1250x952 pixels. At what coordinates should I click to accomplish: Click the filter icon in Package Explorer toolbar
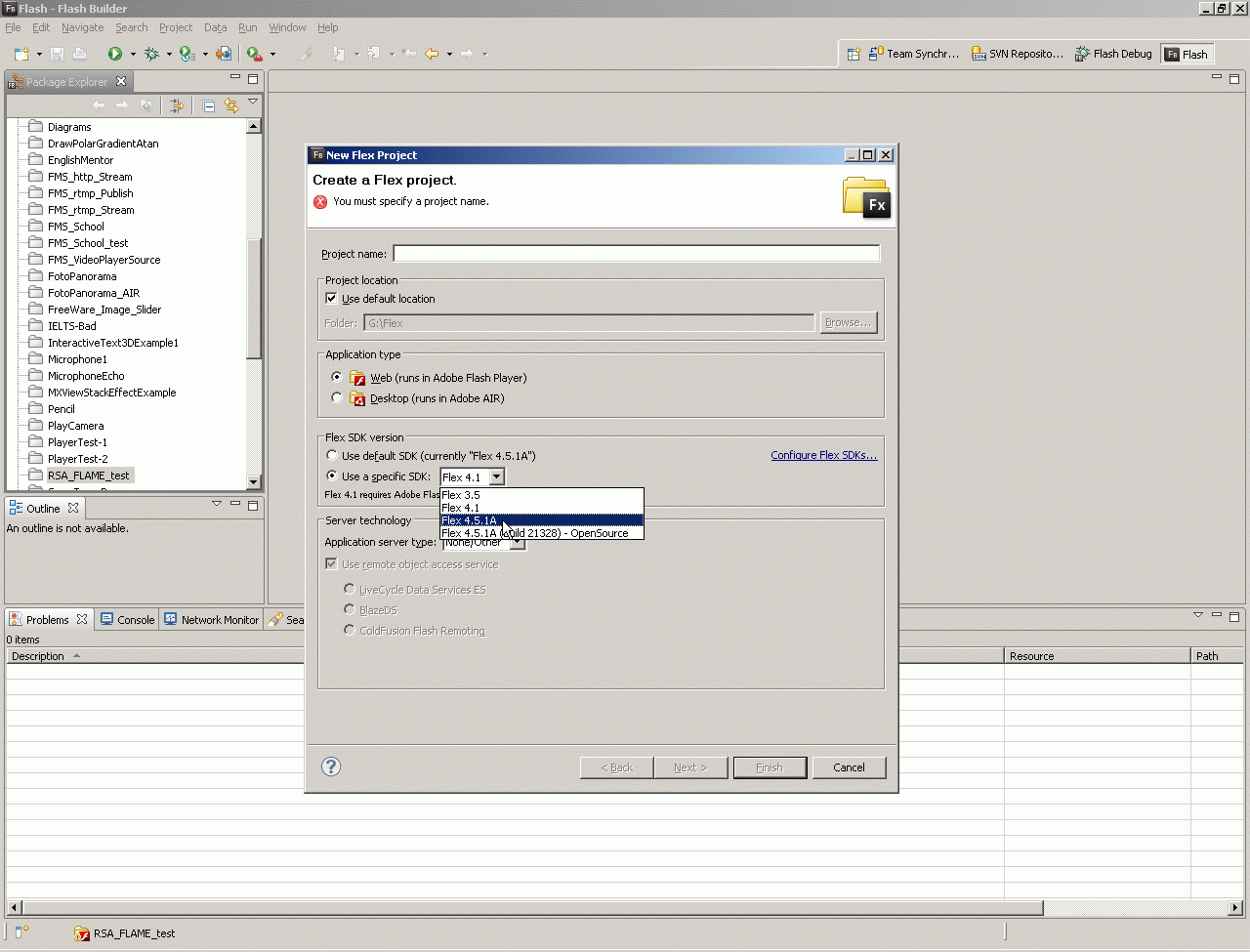(x=177, y=105)
